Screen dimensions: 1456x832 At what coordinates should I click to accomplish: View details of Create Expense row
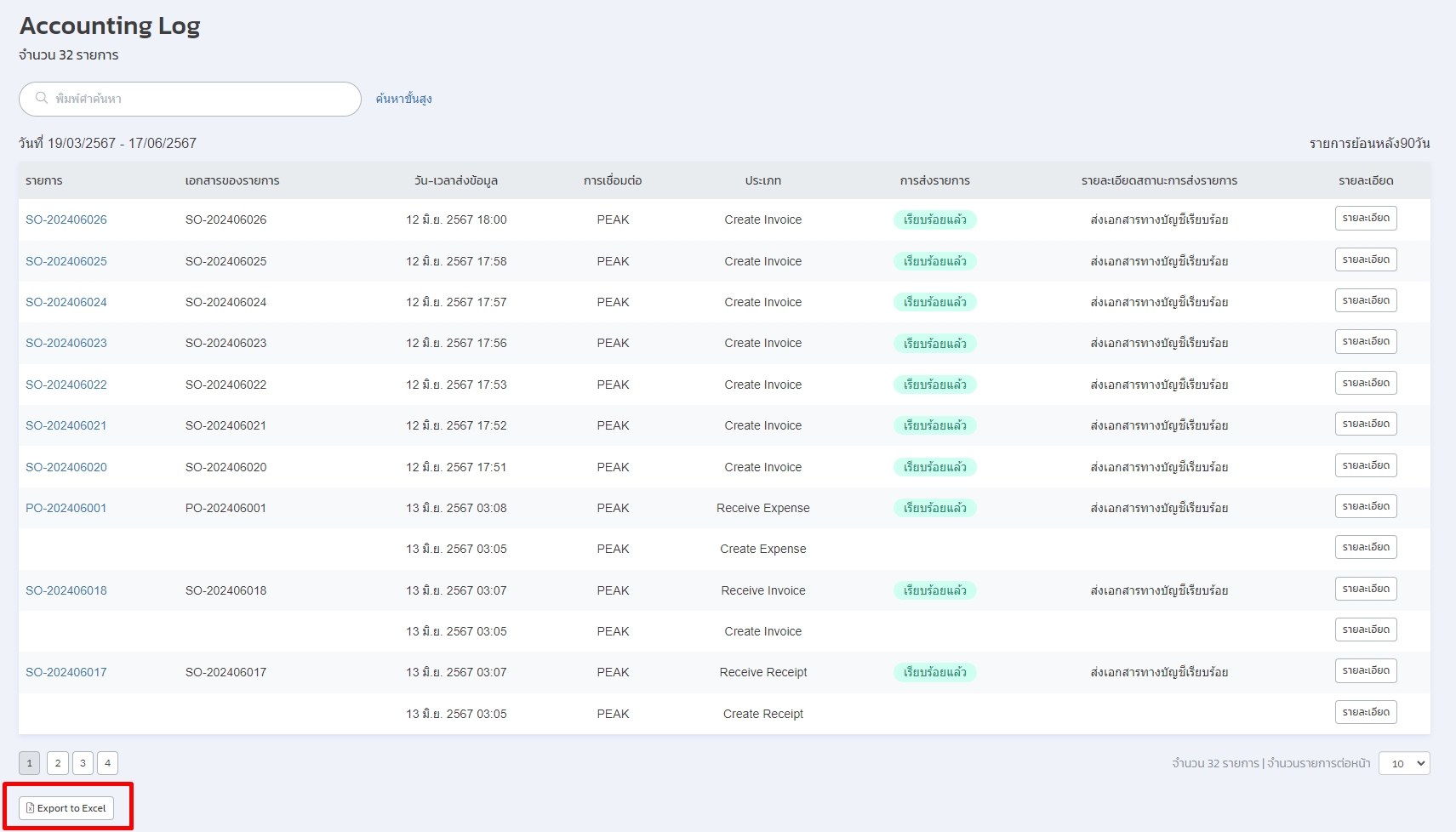tap(1365, 548)
